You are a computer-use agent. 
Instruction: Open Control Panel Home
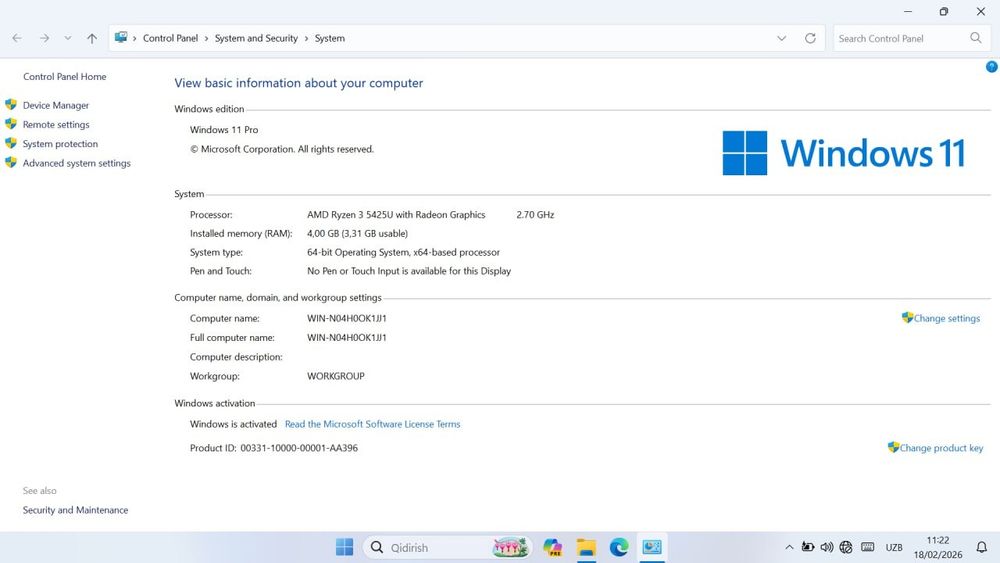64,77
